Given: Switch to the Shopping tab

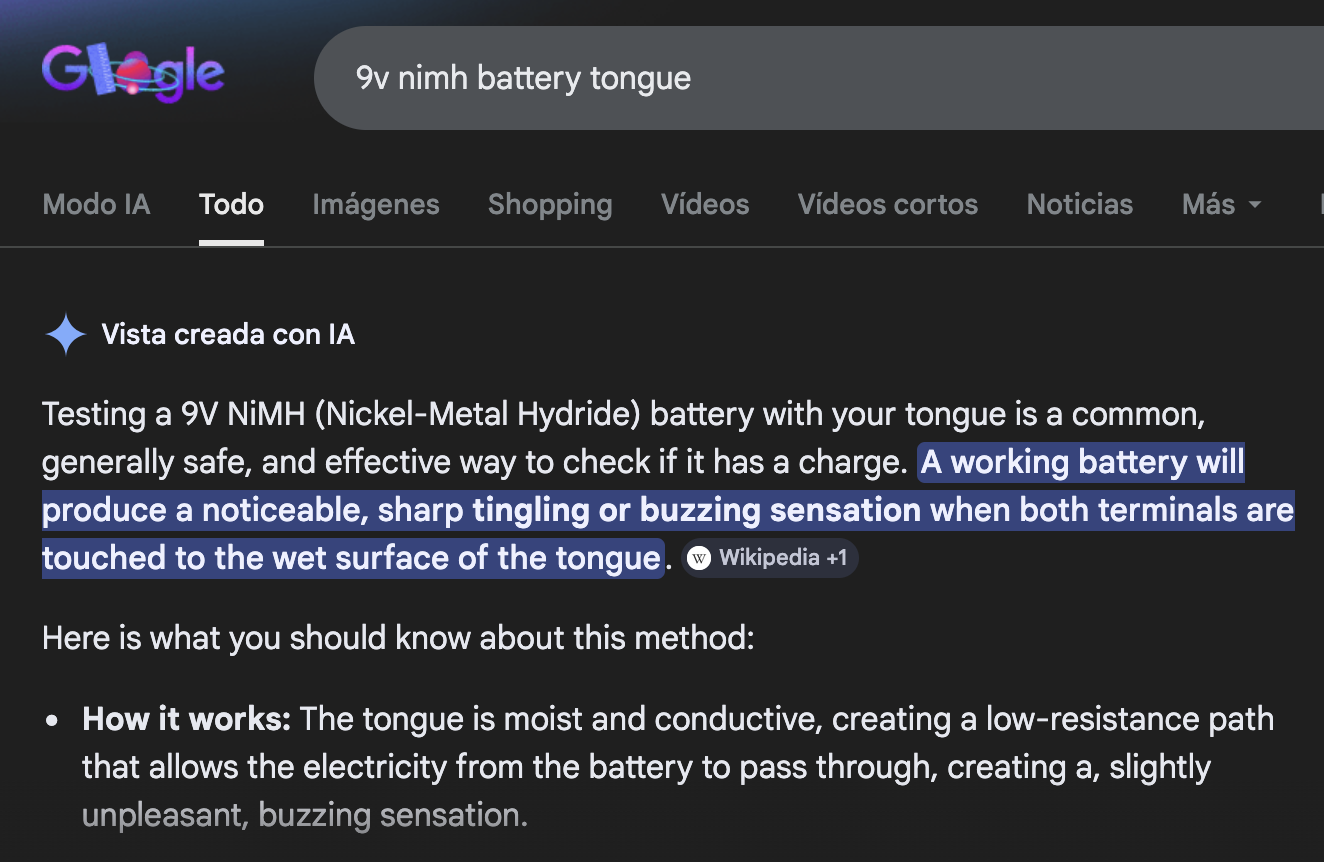Looking at the screenshot, I should tap(550, 204).
